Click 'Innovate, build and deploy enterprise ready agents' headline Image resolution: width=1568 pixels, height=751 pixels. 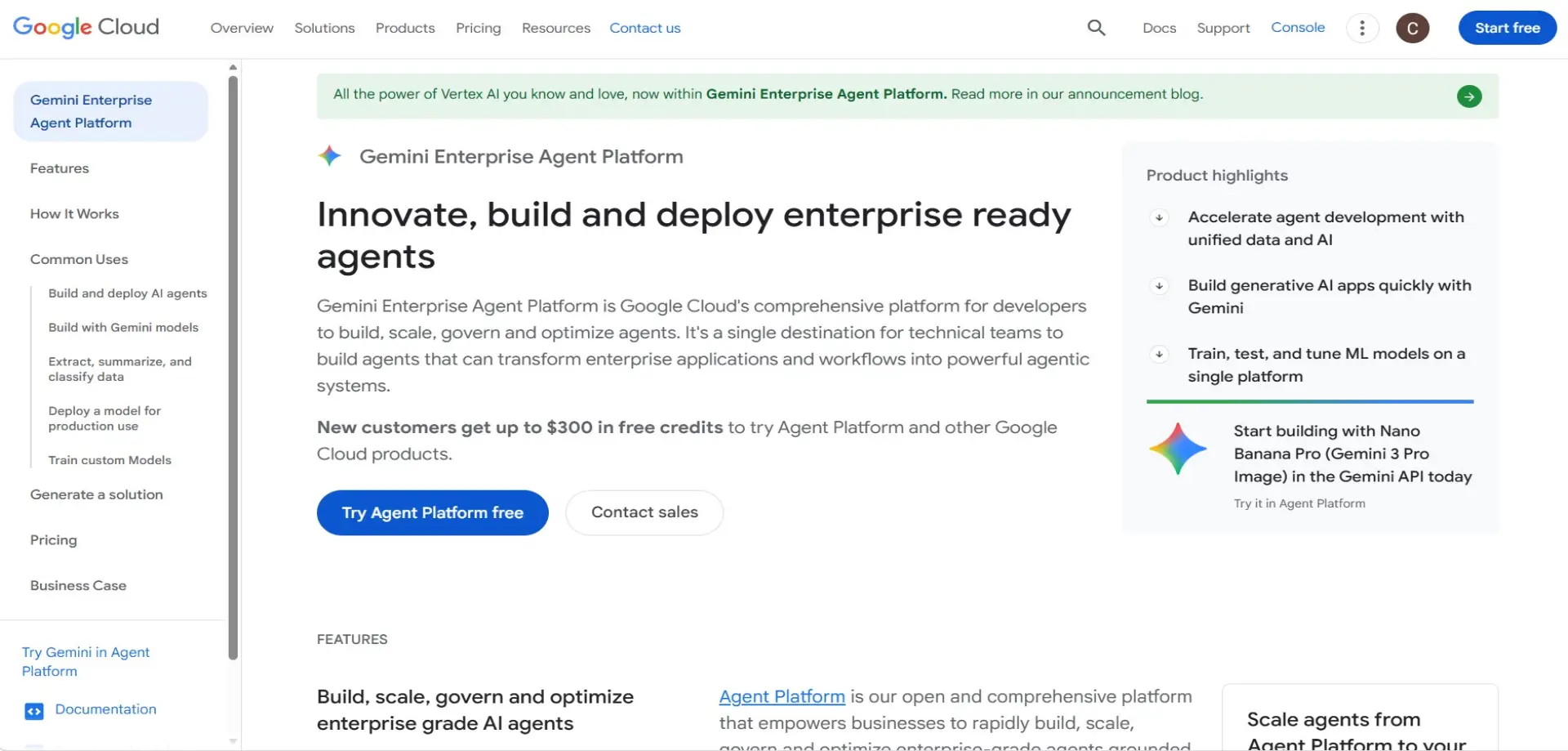point(694,235)
